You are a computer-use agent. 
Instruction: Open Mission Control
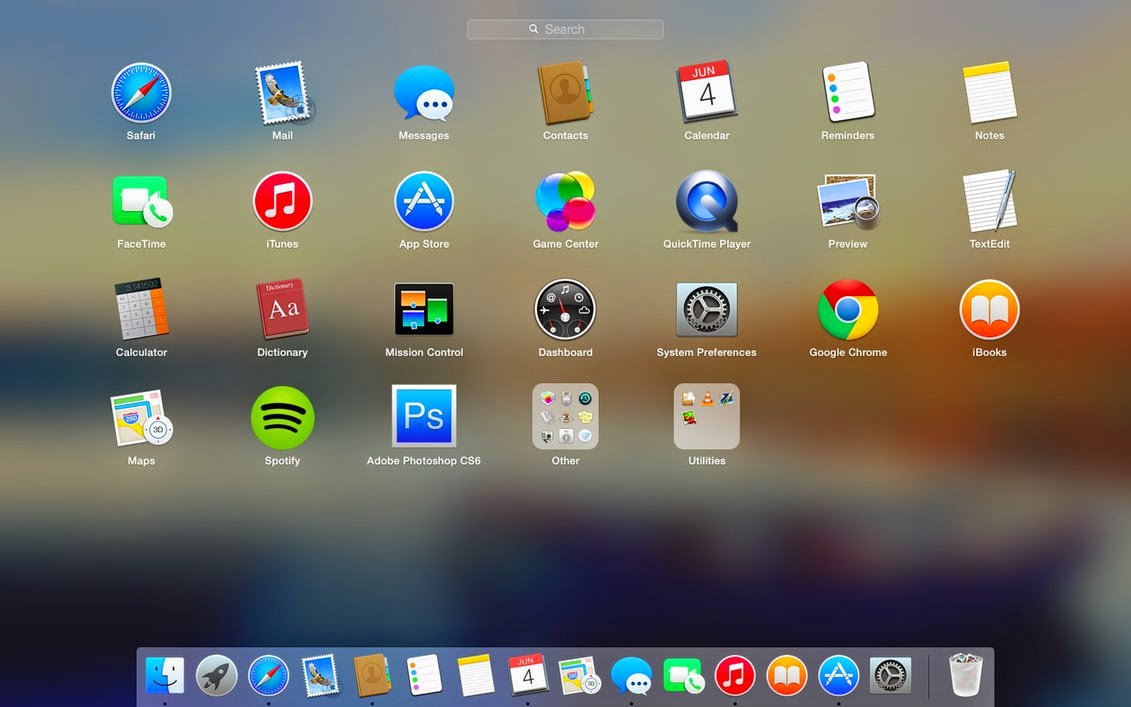tap(423, 309)
